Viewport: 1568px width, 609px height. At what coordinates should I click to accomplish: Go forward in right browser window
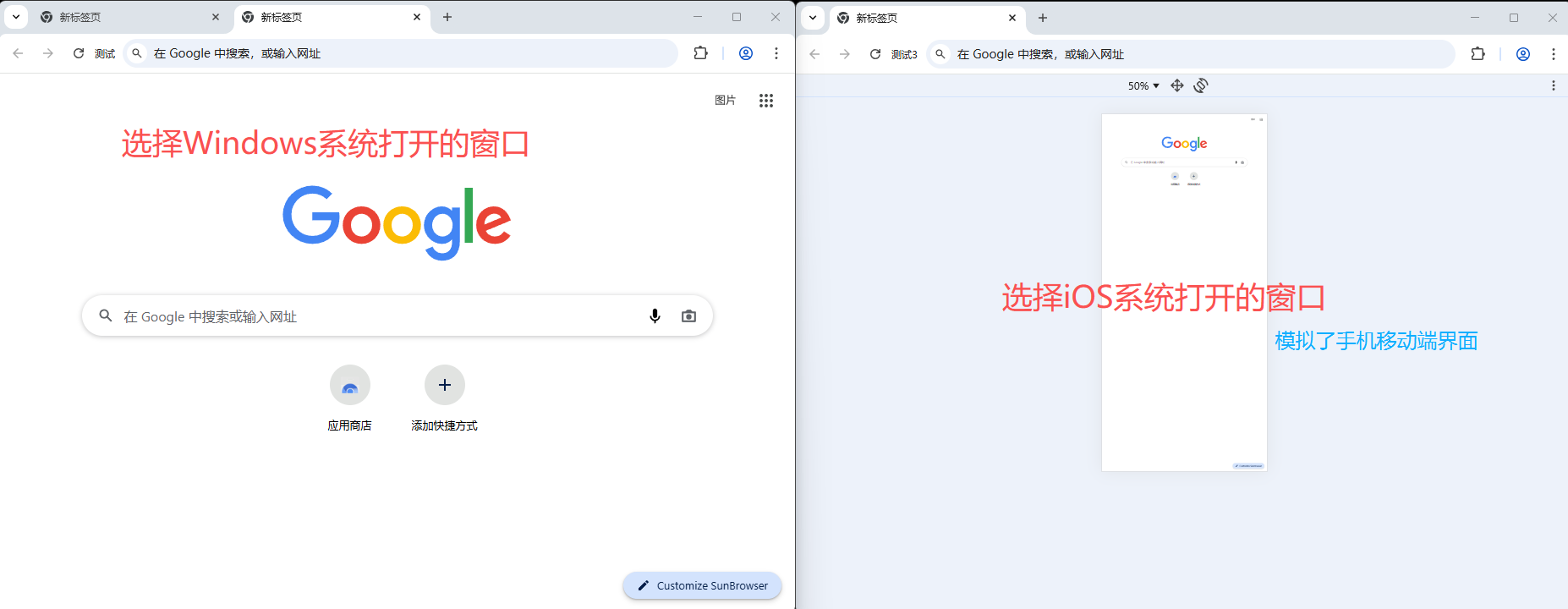[x=845, y=54]
